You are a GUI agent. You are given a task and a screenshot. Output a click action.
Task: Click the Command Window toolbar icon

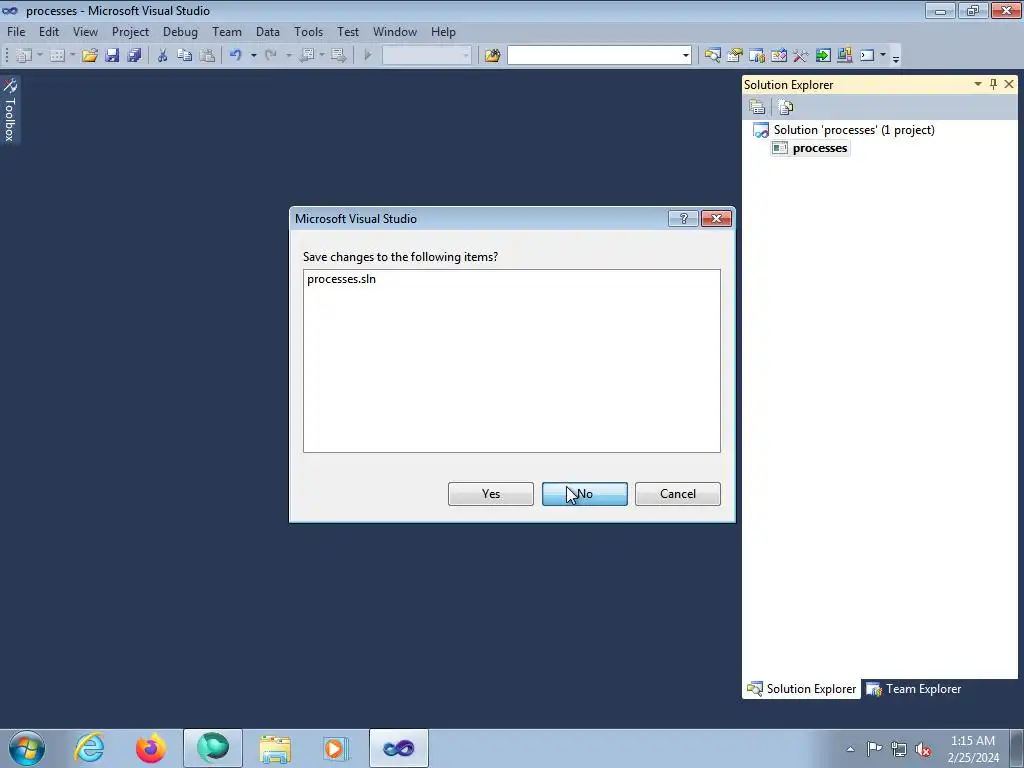coord(867,56)
